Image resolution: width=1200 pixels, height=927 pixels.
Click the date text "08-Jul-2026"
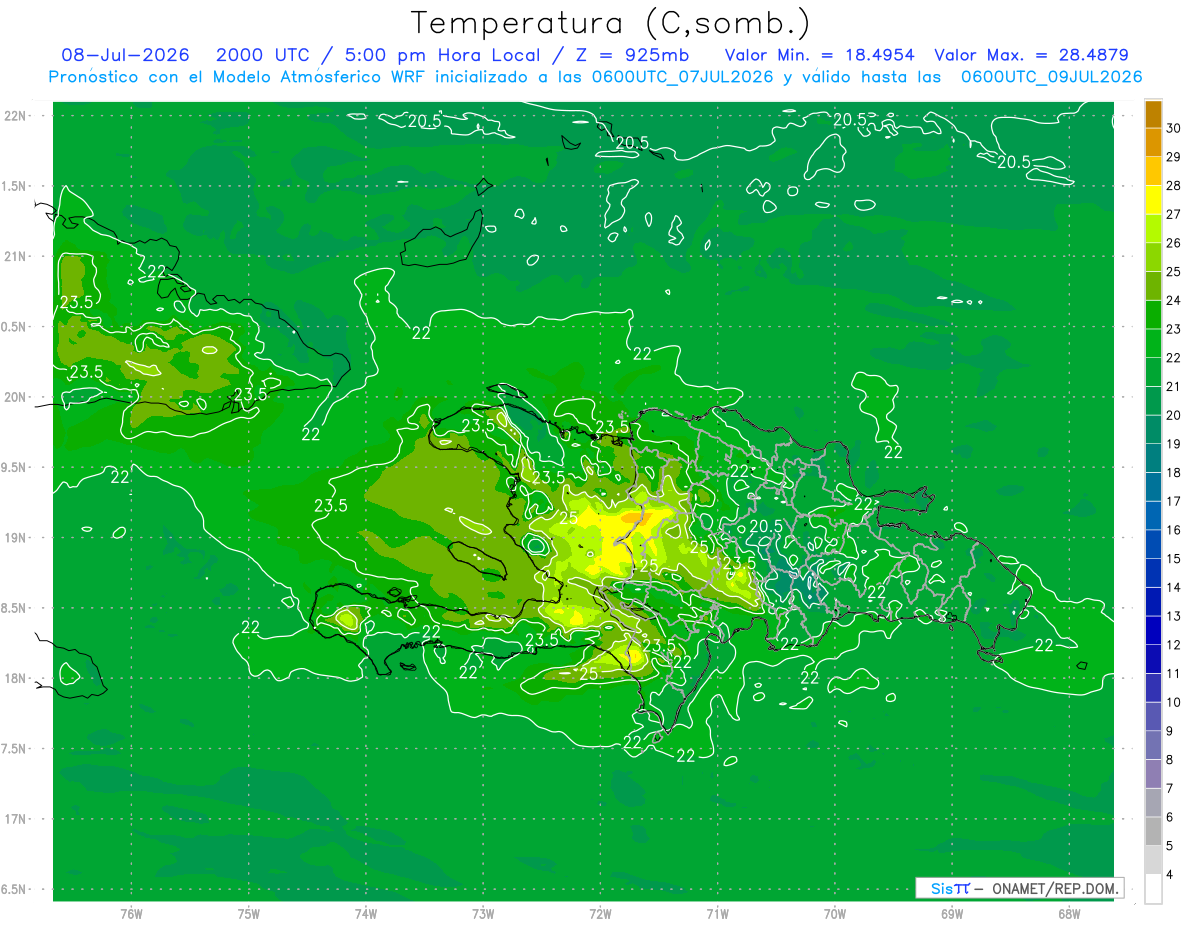125,56
